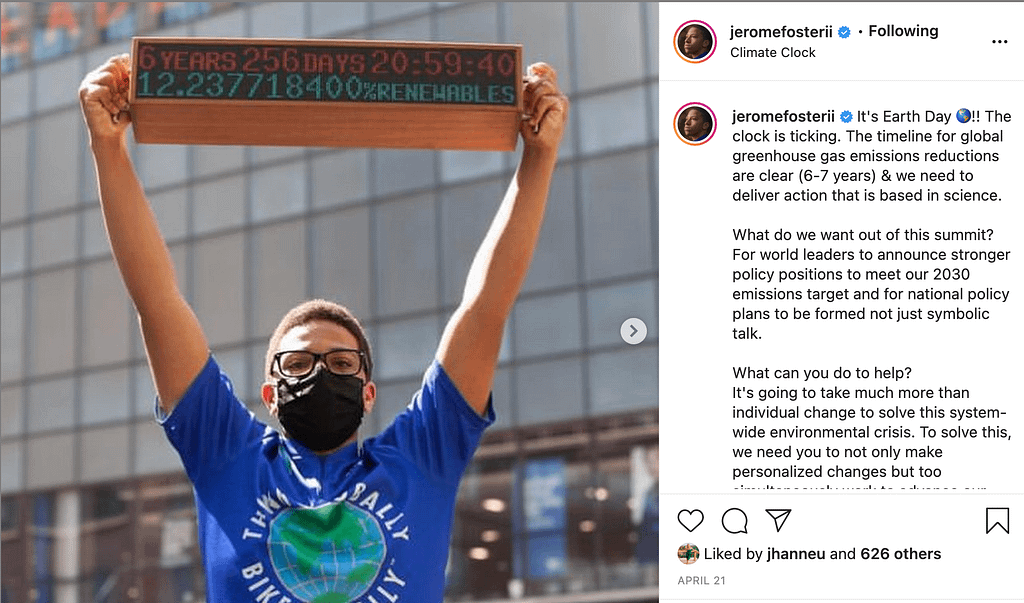Click jeromefosterii username in the caption
This screenshot has height=603, width=1024.
783,116
